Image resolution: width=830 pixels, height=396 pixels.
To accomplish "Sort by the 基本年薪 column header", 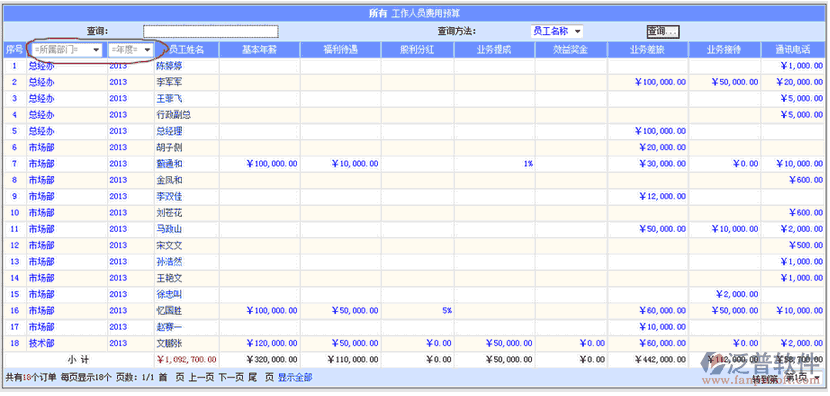I will [260, 50].
